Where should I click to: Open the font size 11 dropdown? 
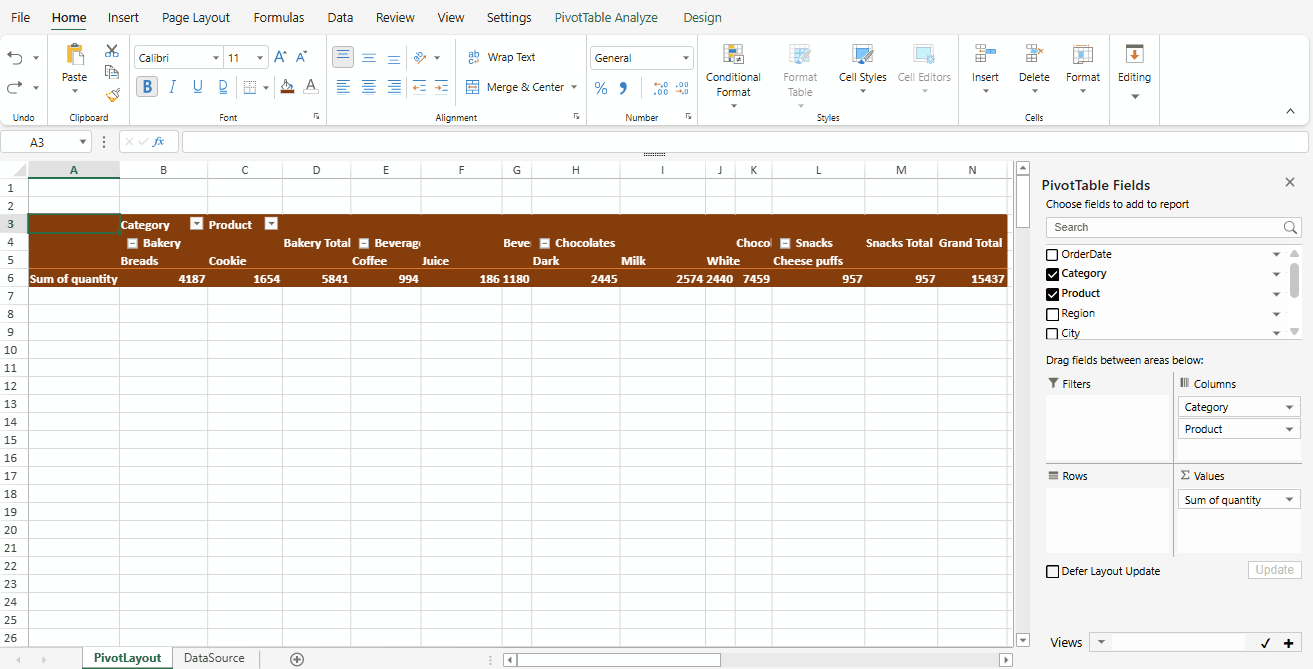(x=260, y=58)
